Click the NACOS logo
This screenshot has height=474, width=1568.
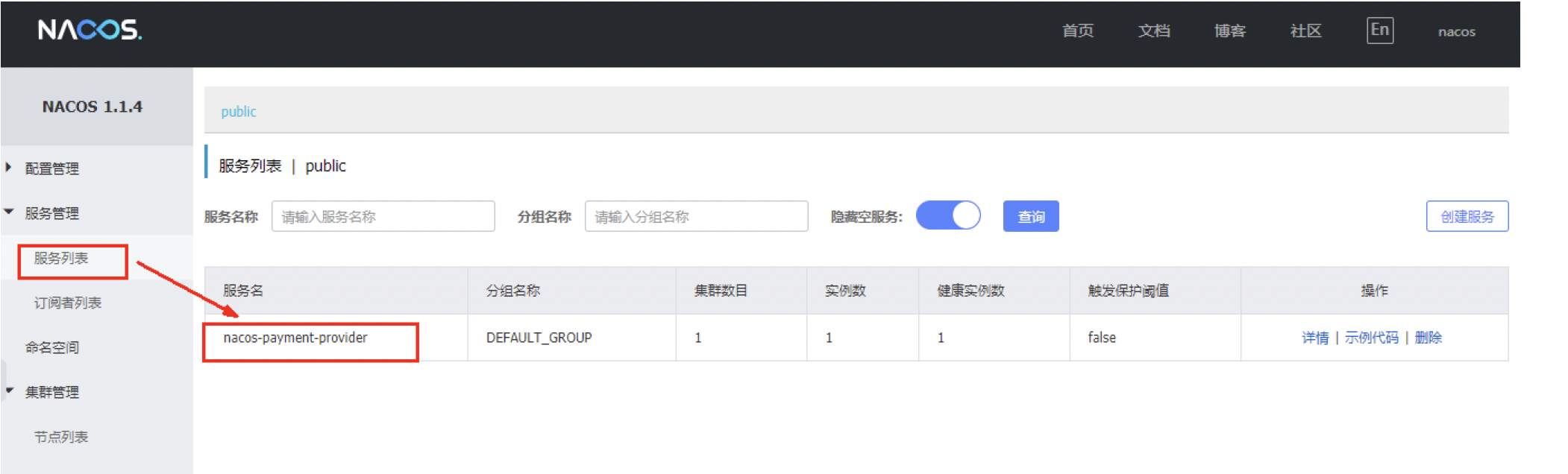(90, 30)
